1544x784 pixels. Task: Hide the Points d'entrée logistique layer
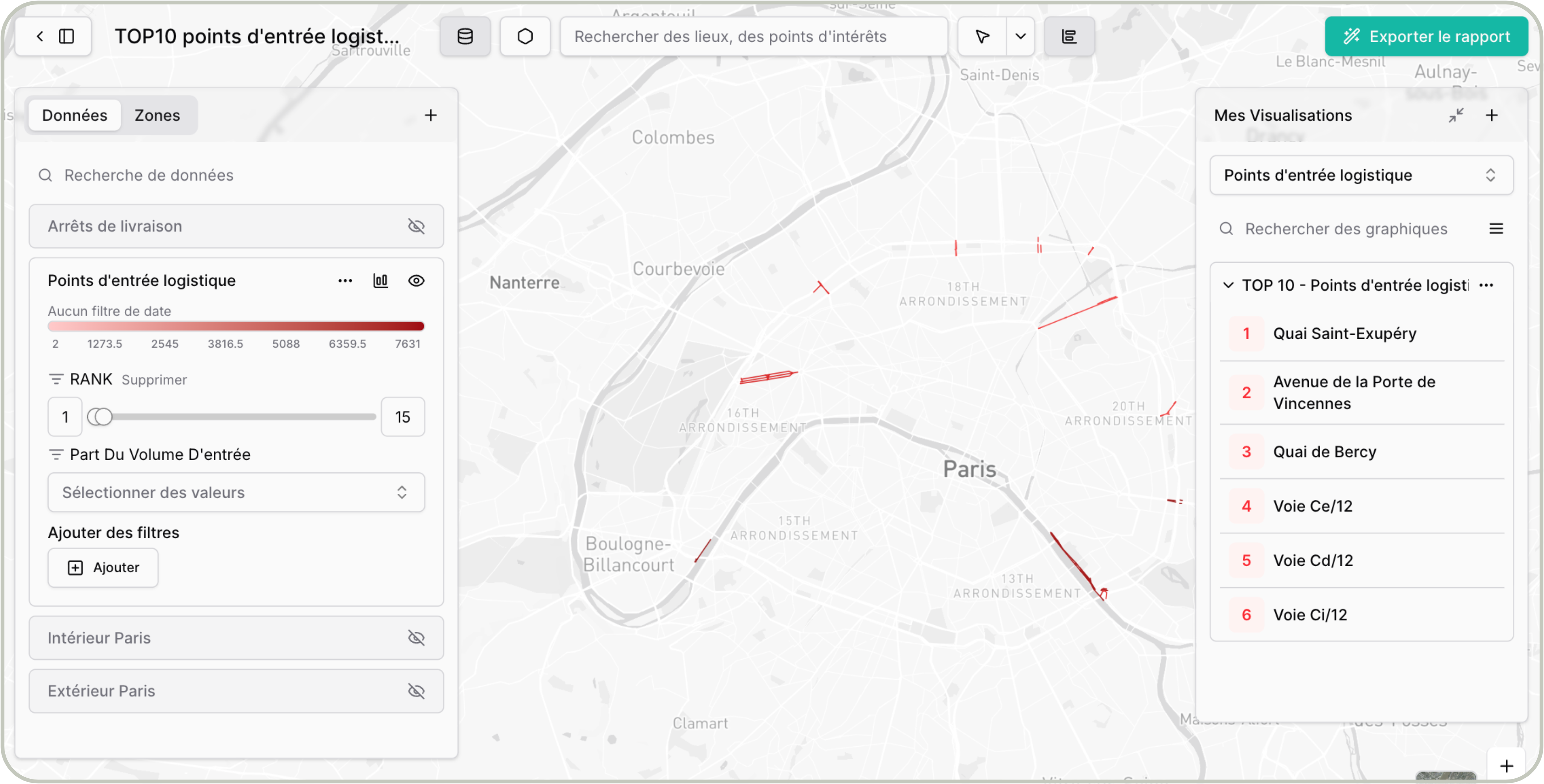[x=416, y=280]
